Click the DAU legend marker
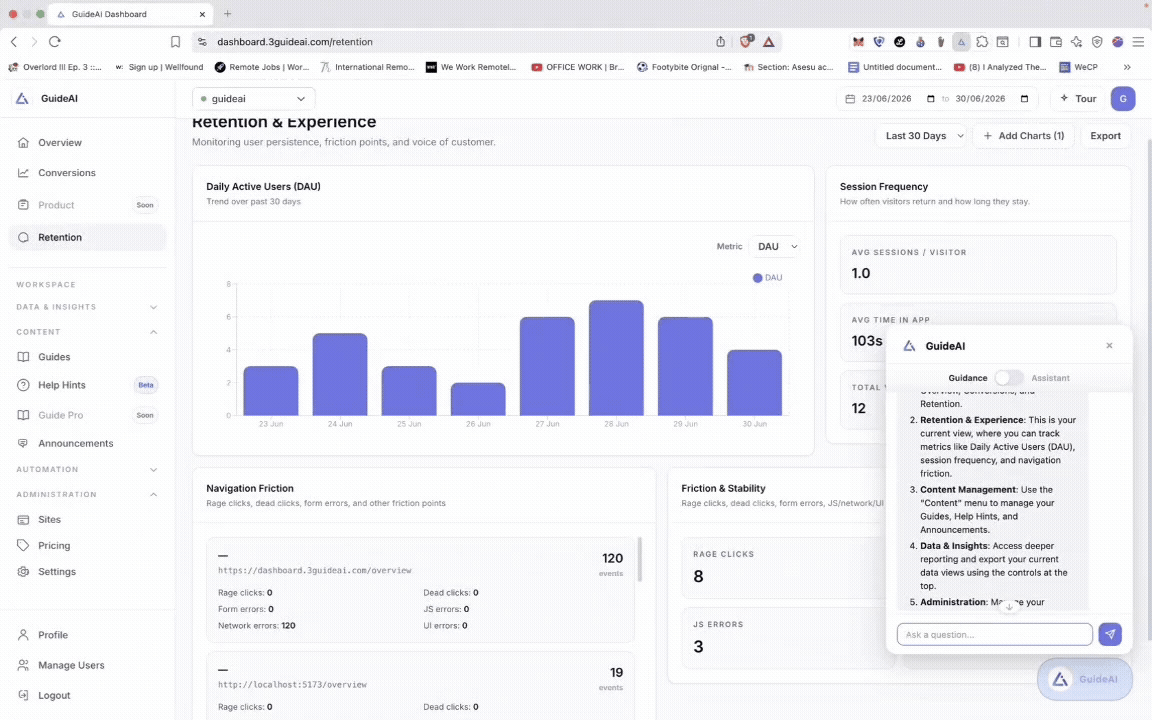This screenshot has width=1152, height=720. coord(757,278)
